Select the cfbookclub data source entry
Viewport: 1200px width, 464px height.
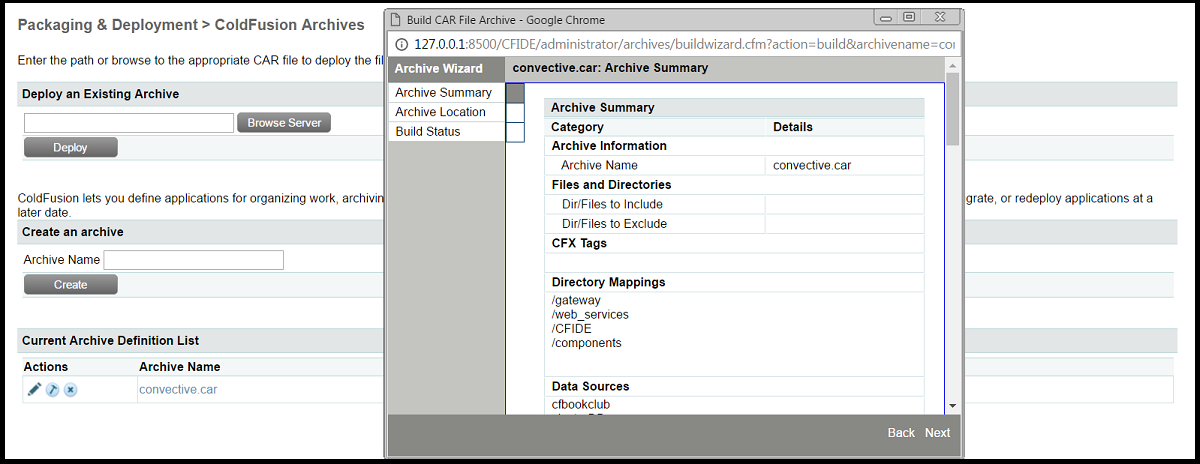click(580, 405)
